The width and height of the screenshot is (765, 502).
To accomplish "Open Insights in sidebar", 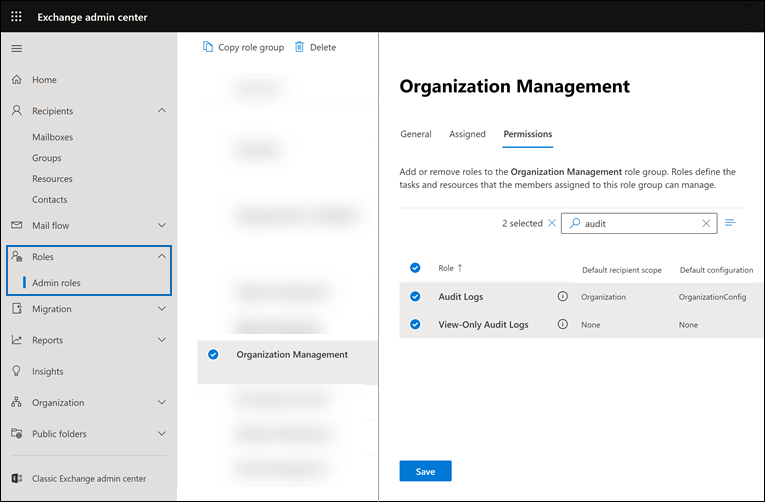I will pos(47,371).
